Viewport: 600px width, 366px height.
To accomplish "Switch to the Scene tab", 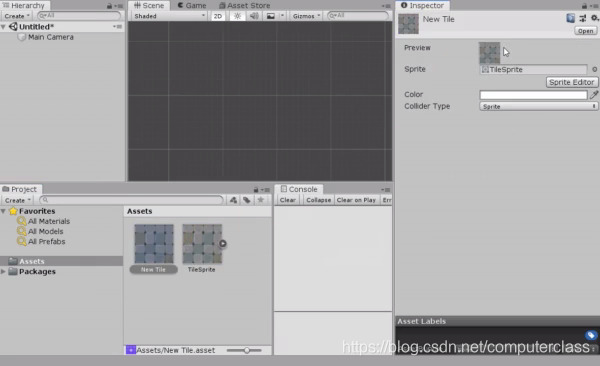I will (149, 5).
